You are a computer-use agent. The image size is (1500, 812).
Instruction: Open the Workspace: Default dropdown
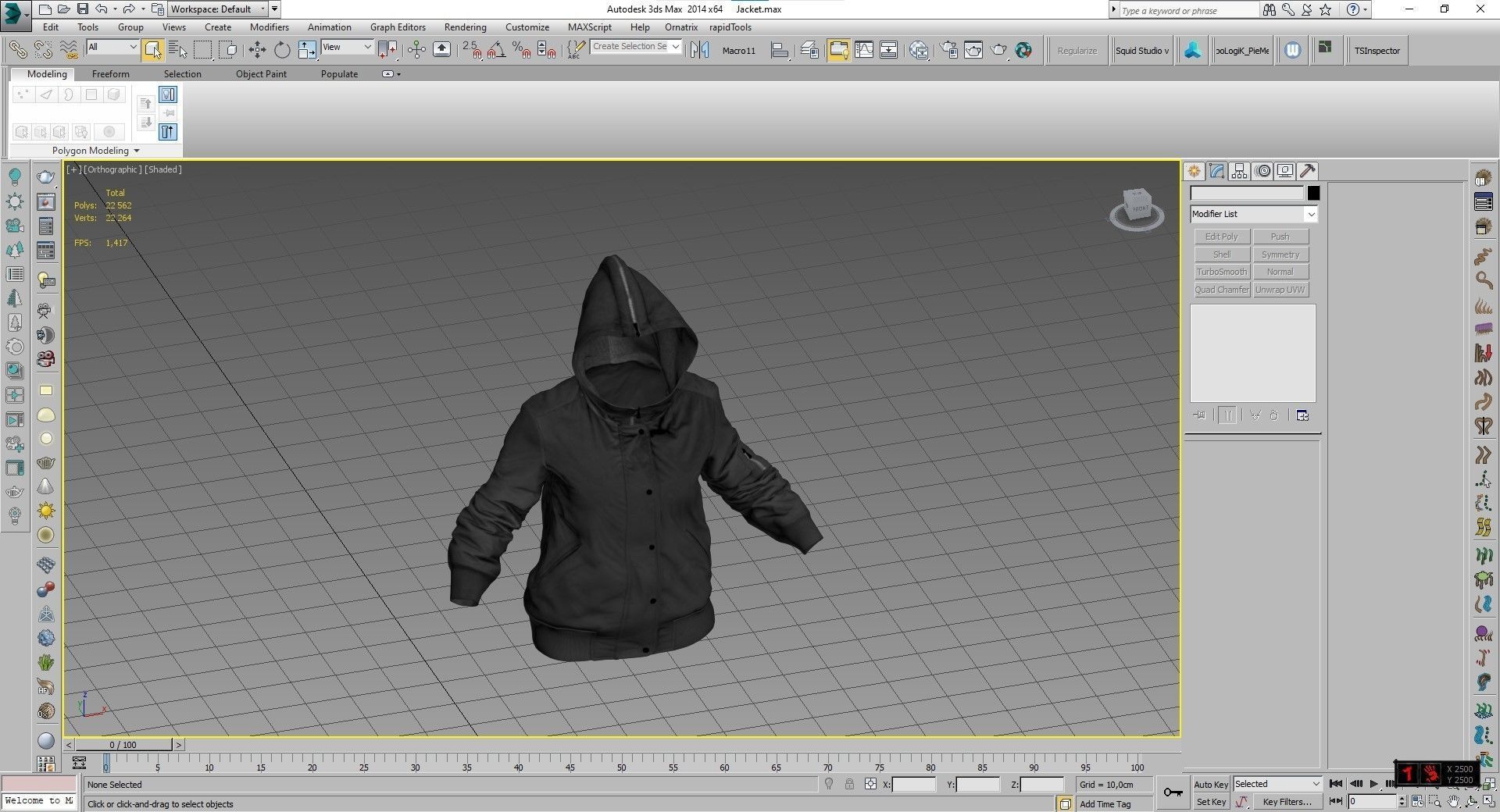218,9
